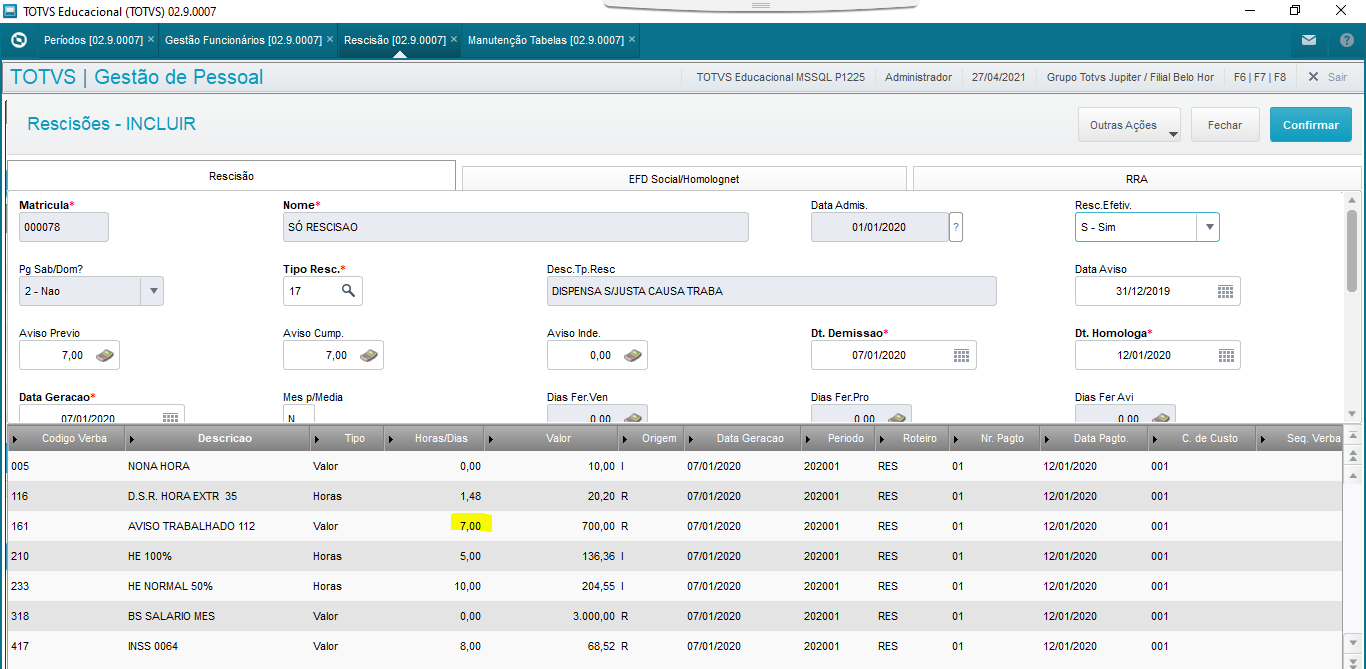The height and width of the screenshot is (669, 1366).
Task: Switch to EFD Social/Homolognet tab
Action: pos(684,179)
